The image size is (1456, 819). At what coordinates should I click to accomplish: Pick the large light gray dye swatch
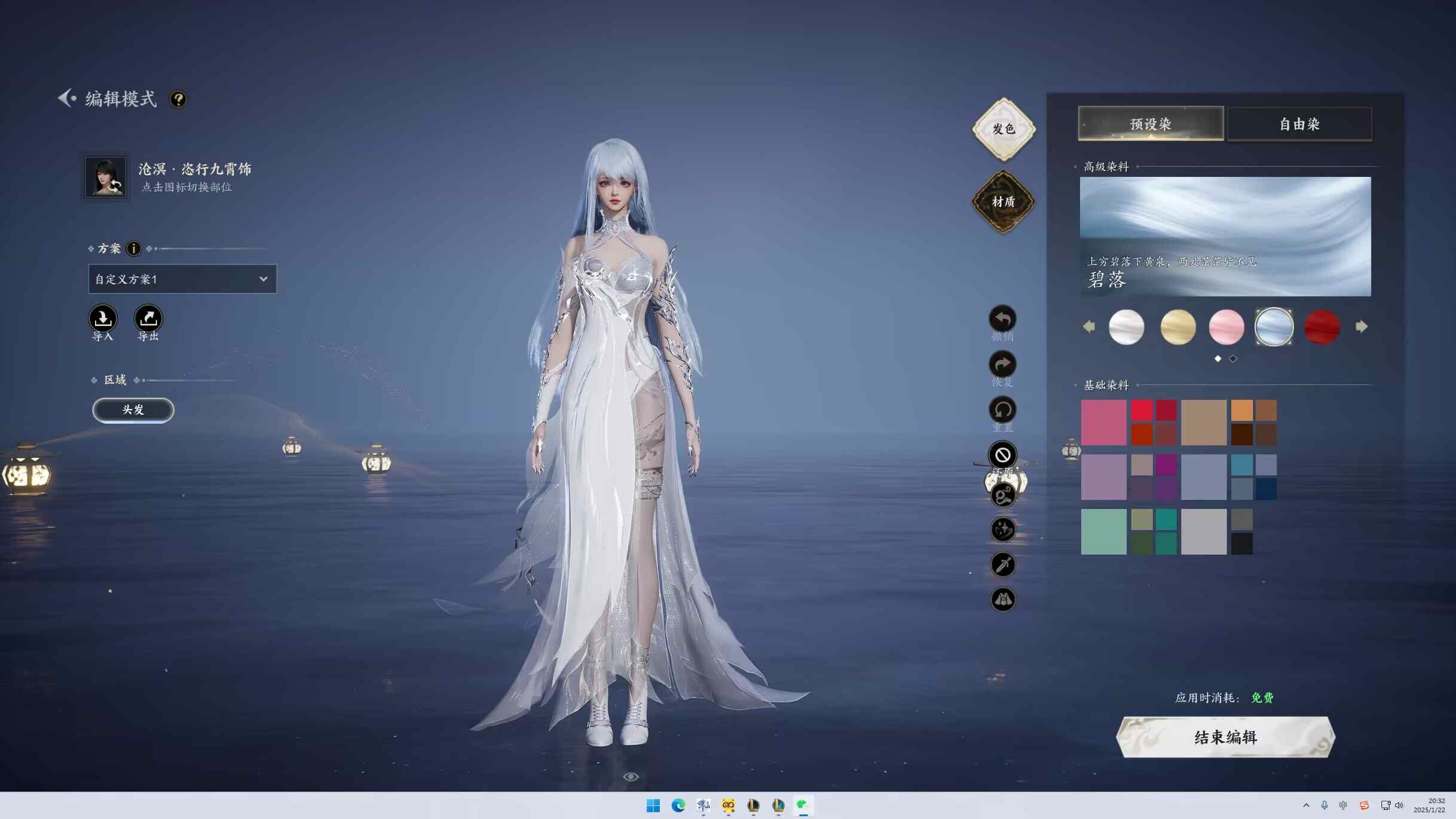coord(1204,532)
